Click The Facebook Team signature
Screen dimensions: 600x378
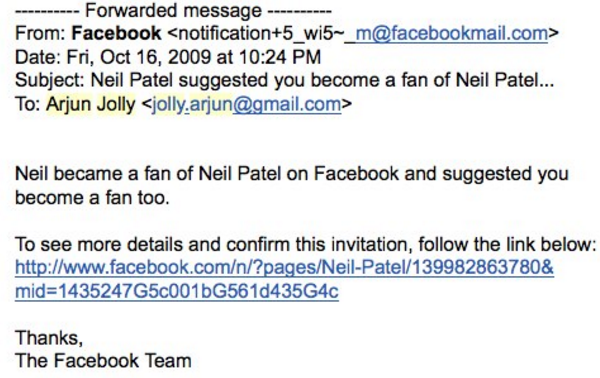[103, 361]
